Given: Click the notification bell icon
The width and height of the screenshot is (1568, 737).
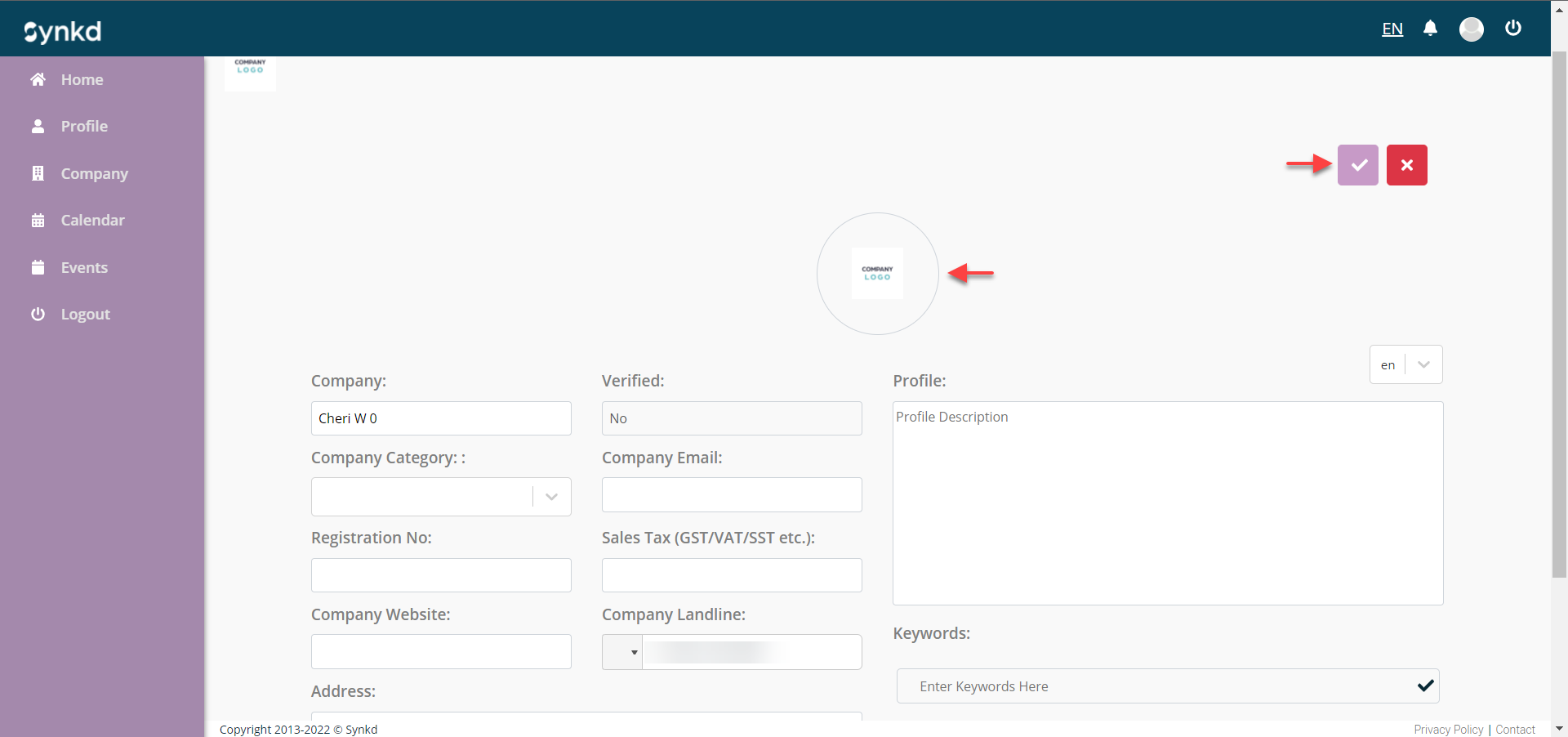Looking at the screenshot, I should 1430,29.
